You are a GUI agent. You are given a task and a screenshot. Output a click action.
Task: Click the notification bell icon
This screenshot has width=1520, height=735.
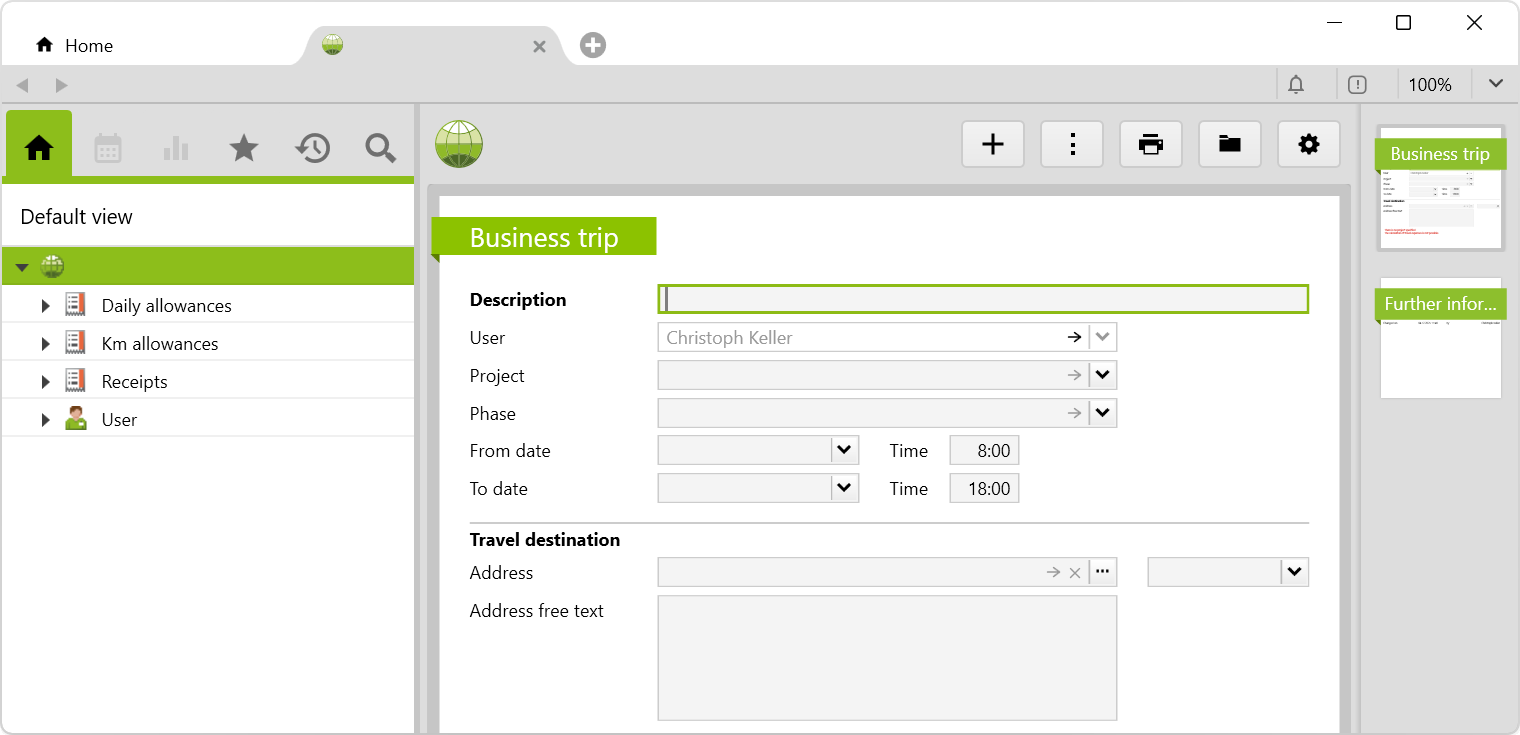[1296, 85]
